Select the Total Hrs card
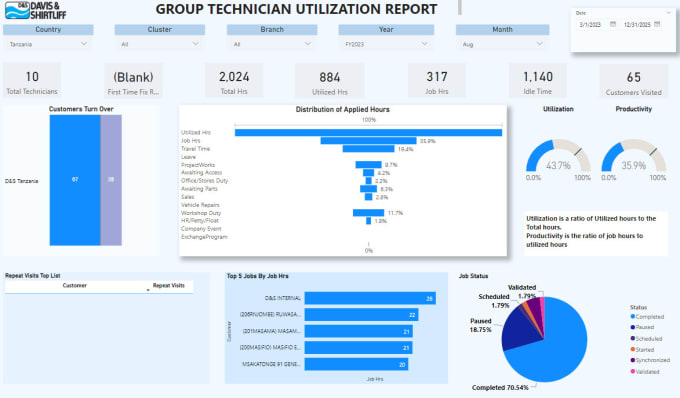The height and width of the screenshot is (398, 680). pyautogui.click(x=234, y=81)
